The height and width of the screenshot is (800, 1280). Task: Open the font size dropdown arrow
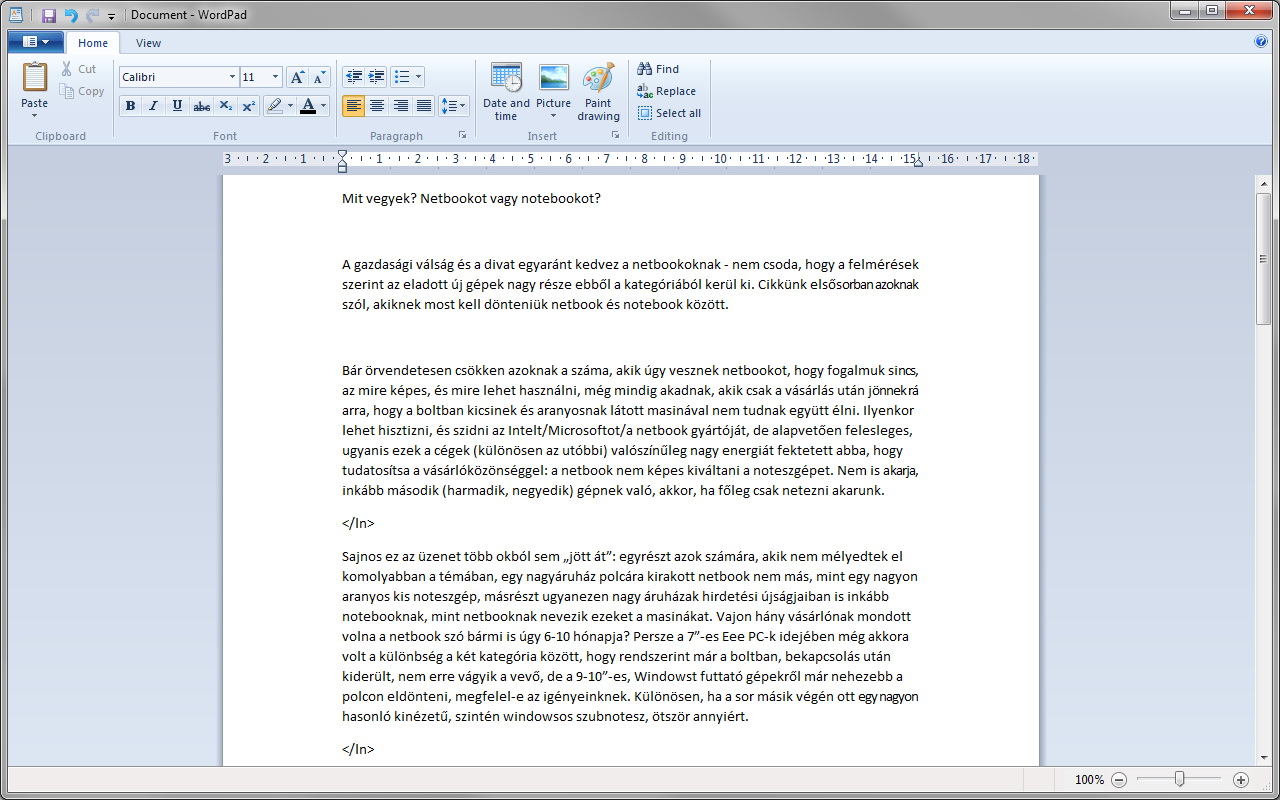click(276, 77)
